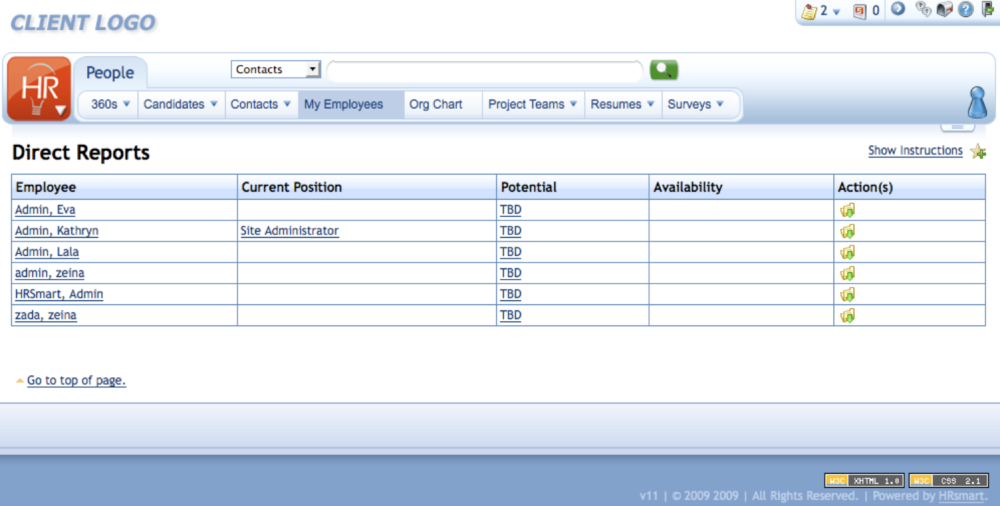
Task: Click TBD potential for Admin, Lala
Action: coord(511,252)
